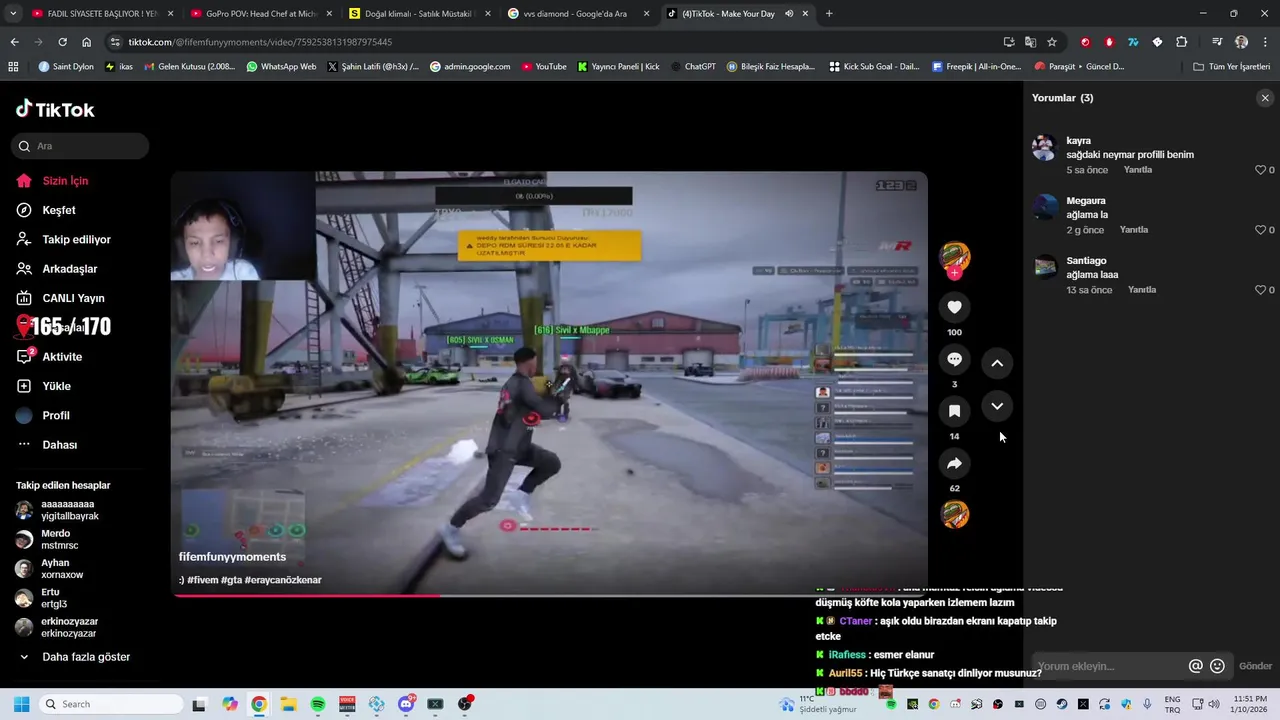This screenshot has height=720, width=1280.
Task: Open the spinning sound disc icon
Action: click(x=955, y=515)
